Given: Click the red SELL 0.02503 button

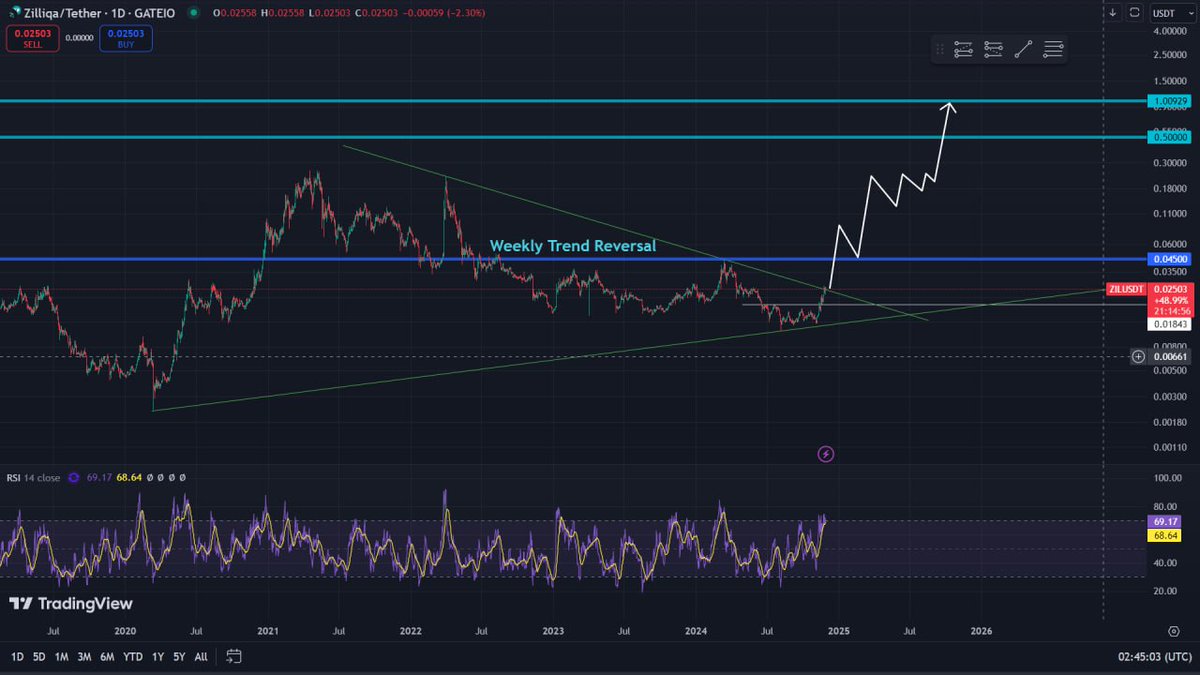Looking at the screenshot, I should click(32, 38).
